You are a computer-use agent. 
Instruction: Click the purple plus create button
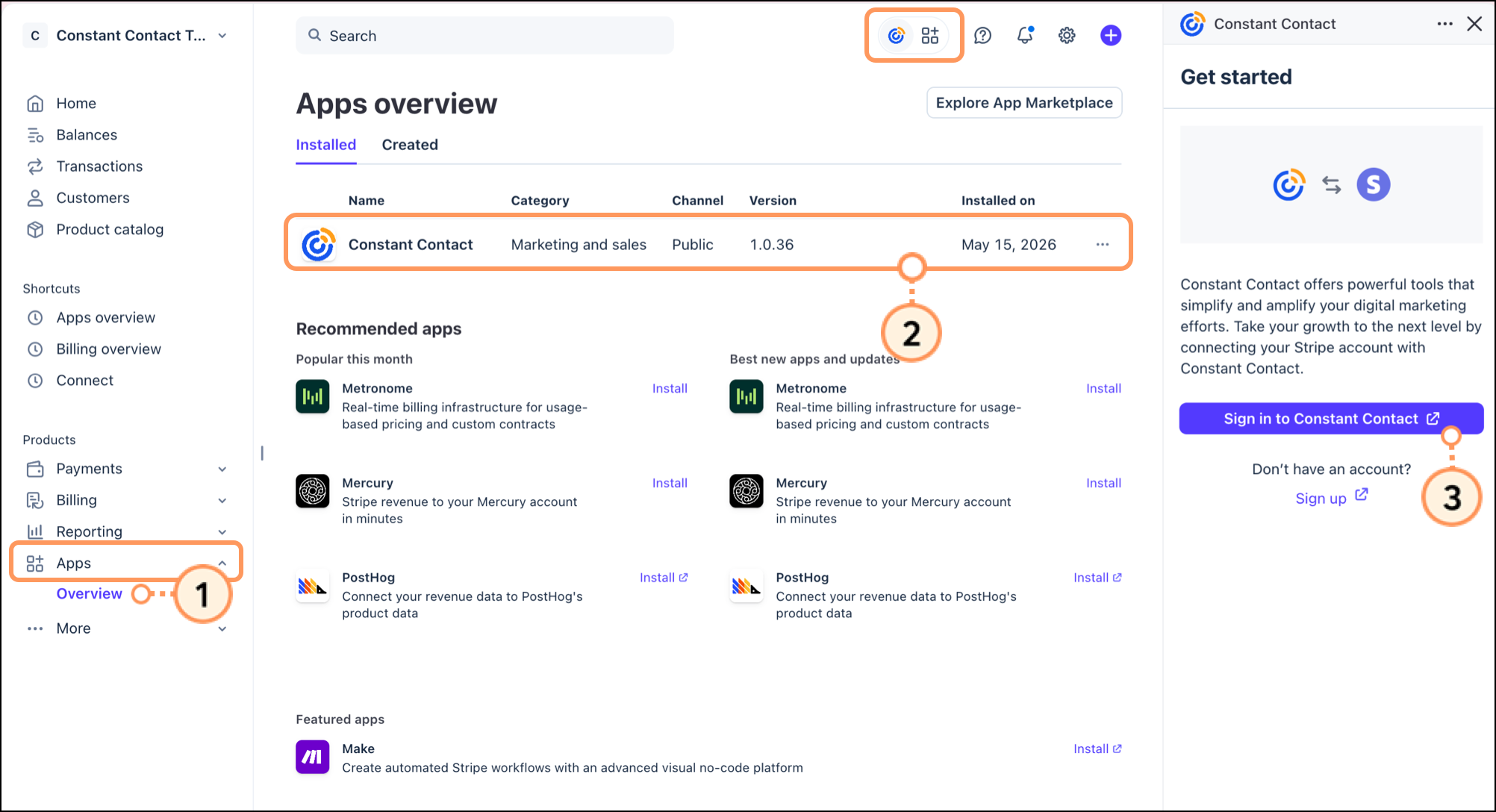click(1111, 35)
